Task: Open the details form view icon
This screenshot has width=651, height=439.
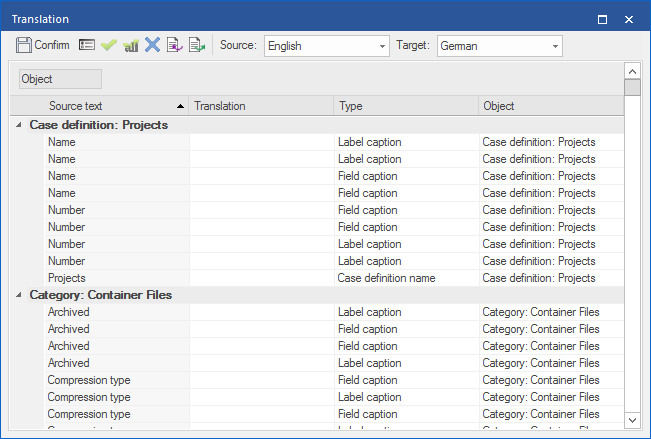Action: (x=87, y=45)
